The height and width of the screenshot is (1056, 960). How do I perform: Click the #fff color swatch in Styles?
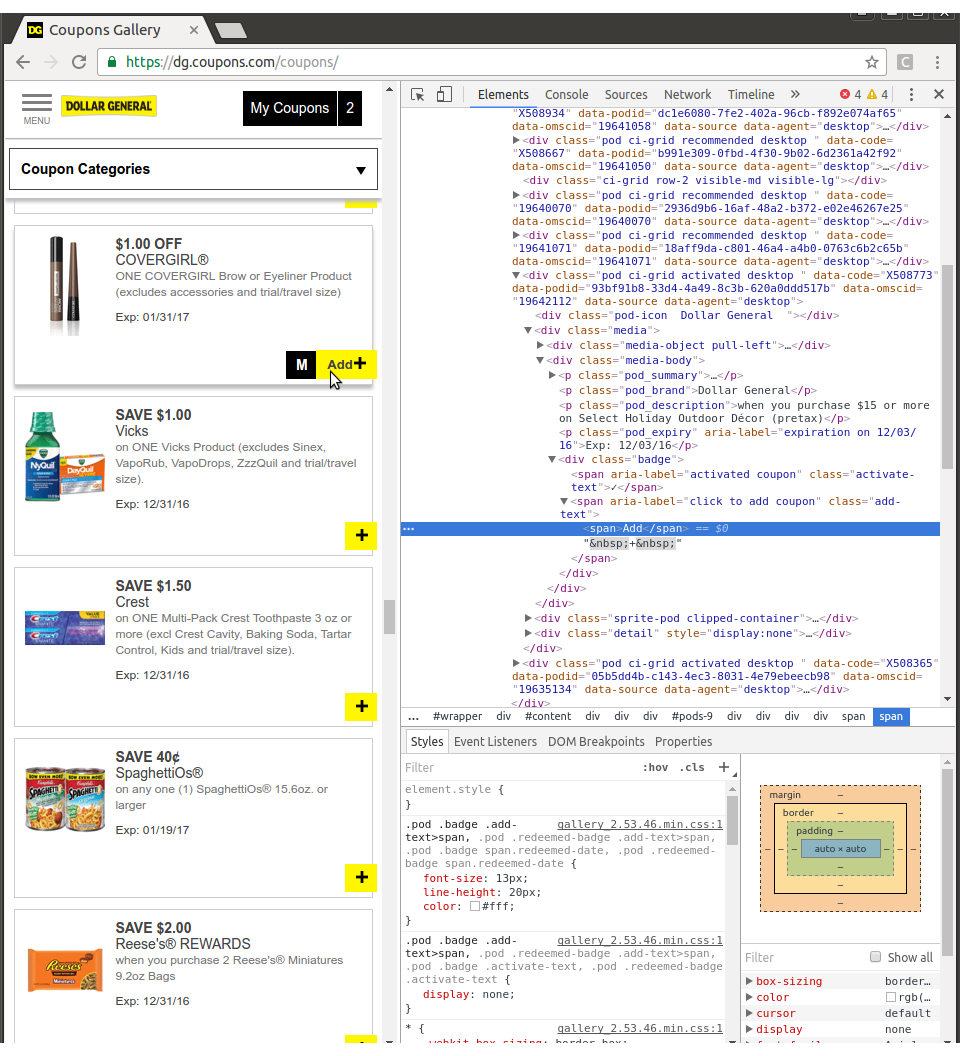click(475, 906)
